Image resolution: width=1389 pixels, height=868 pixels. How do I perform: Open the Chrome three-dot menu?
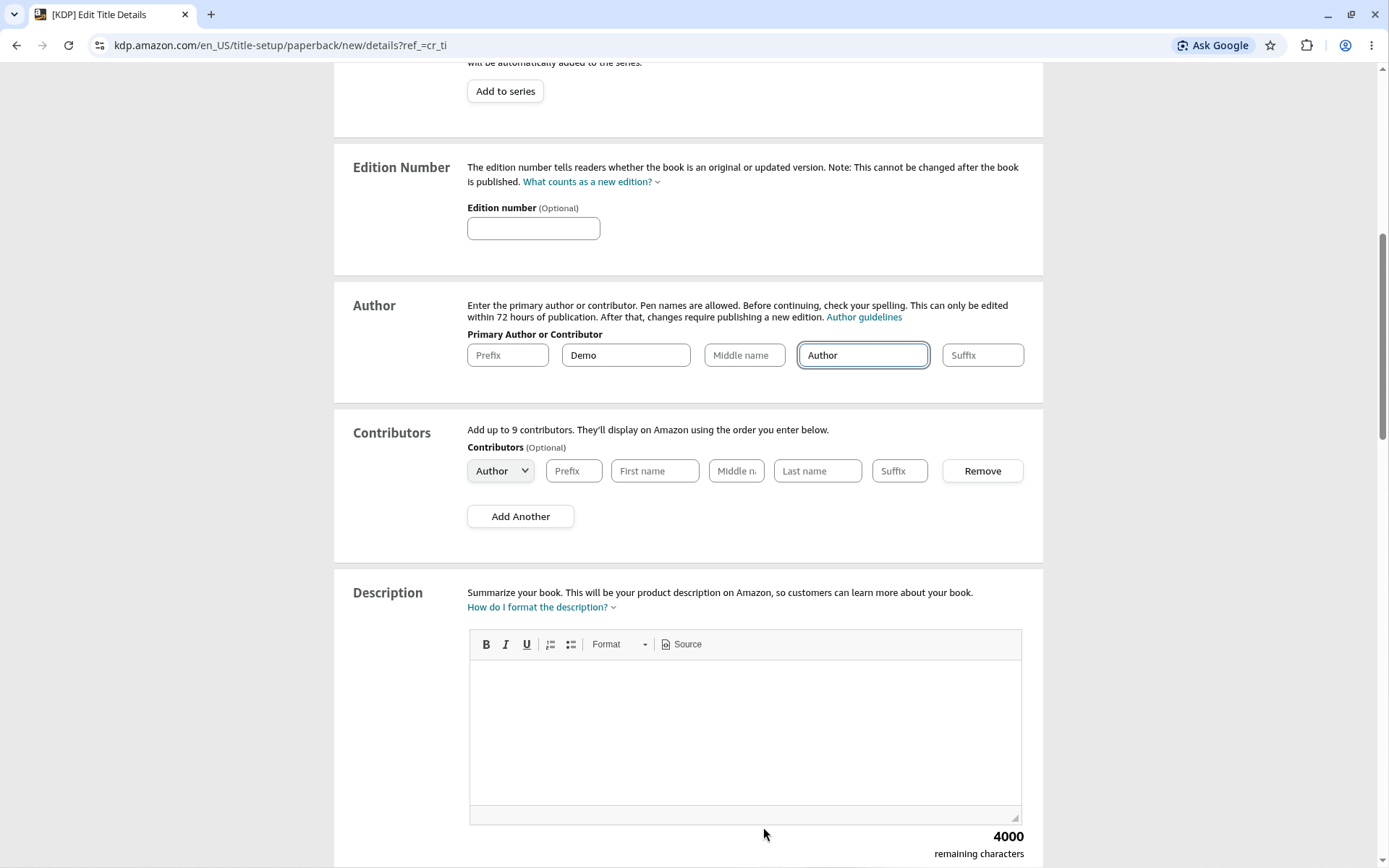tap(1372, 46)
